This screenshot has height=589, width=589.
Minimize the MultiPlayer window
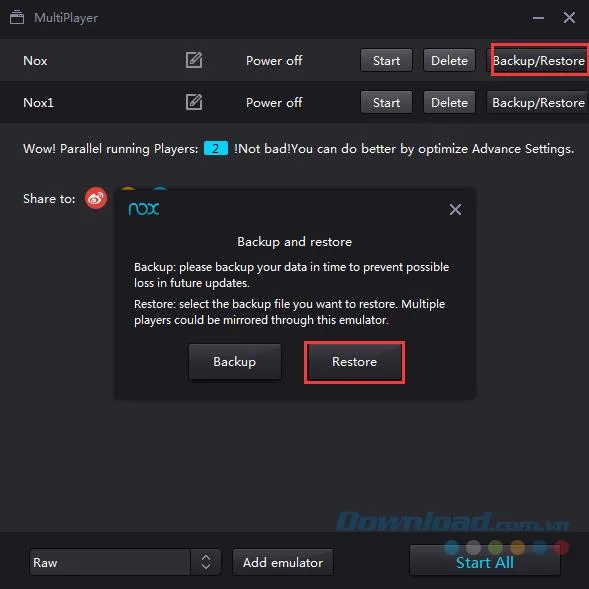coord(538,18)
